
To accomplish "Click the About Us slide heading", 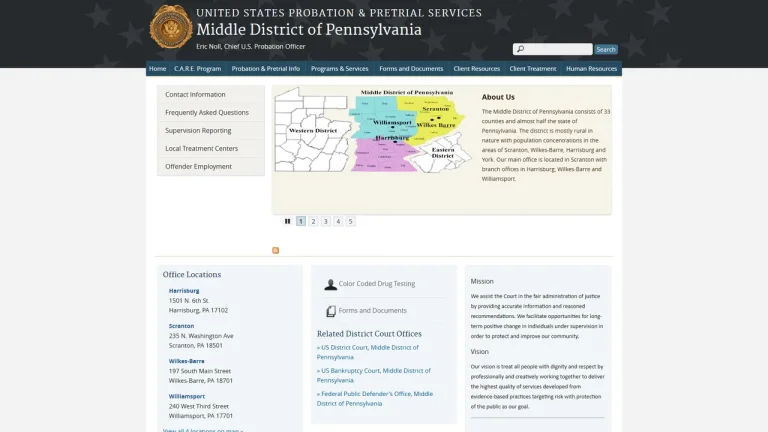I will [498, 97].
